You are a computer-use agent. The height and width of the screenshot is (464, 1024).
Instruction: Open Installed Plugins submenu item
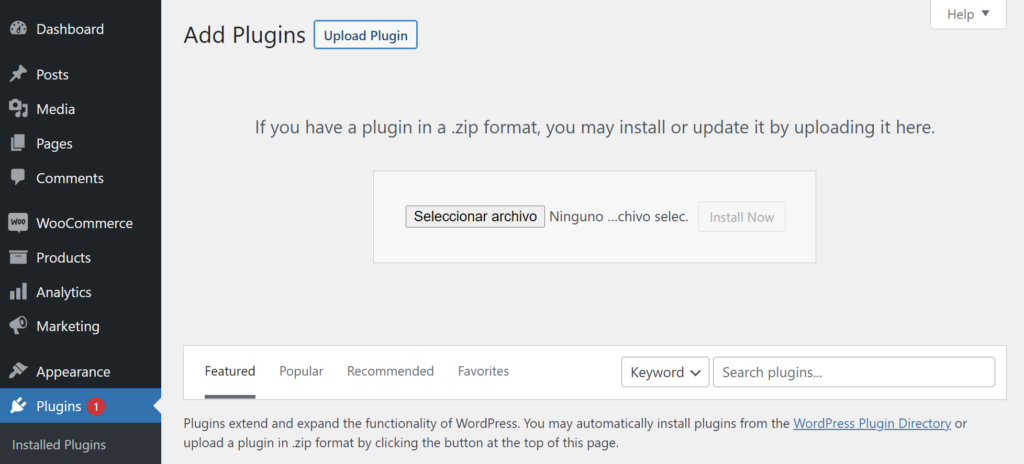click(x=59, y=445)
